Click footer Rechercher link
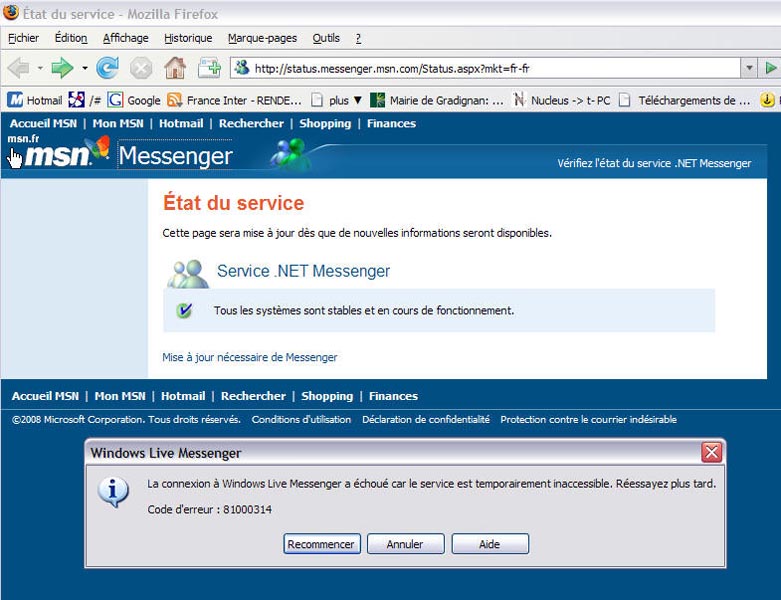The image size is (781, 600). tap(253, 396)
